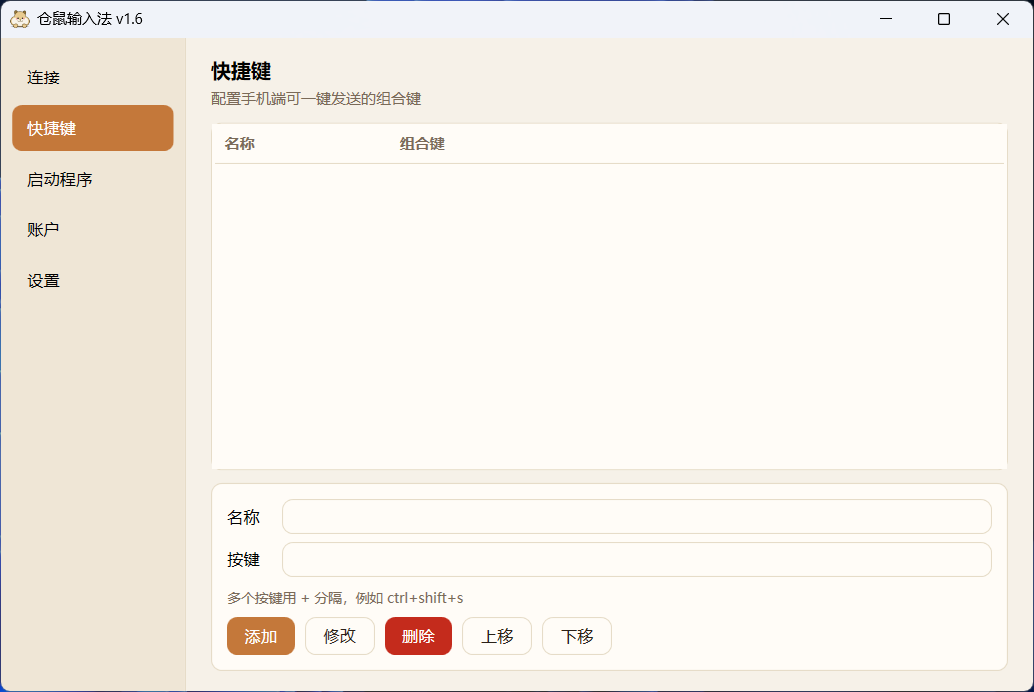Click the 添加 button
Image resolution: width=1034 pixels, height=692 pixels.
260,636
